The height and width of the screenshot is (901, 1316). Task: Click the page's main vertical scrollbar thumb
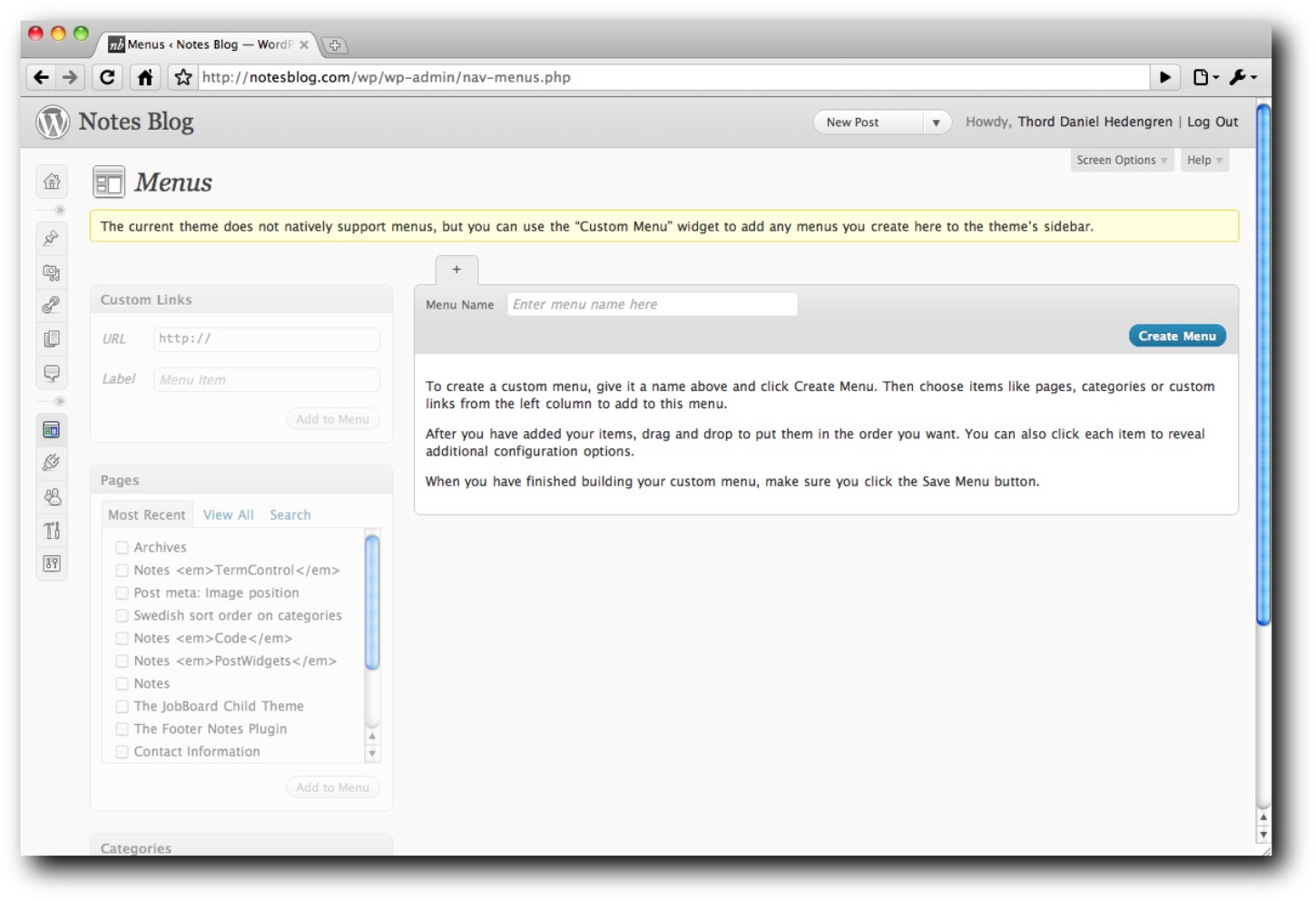pyautogui.click(x=1262, y=365)
